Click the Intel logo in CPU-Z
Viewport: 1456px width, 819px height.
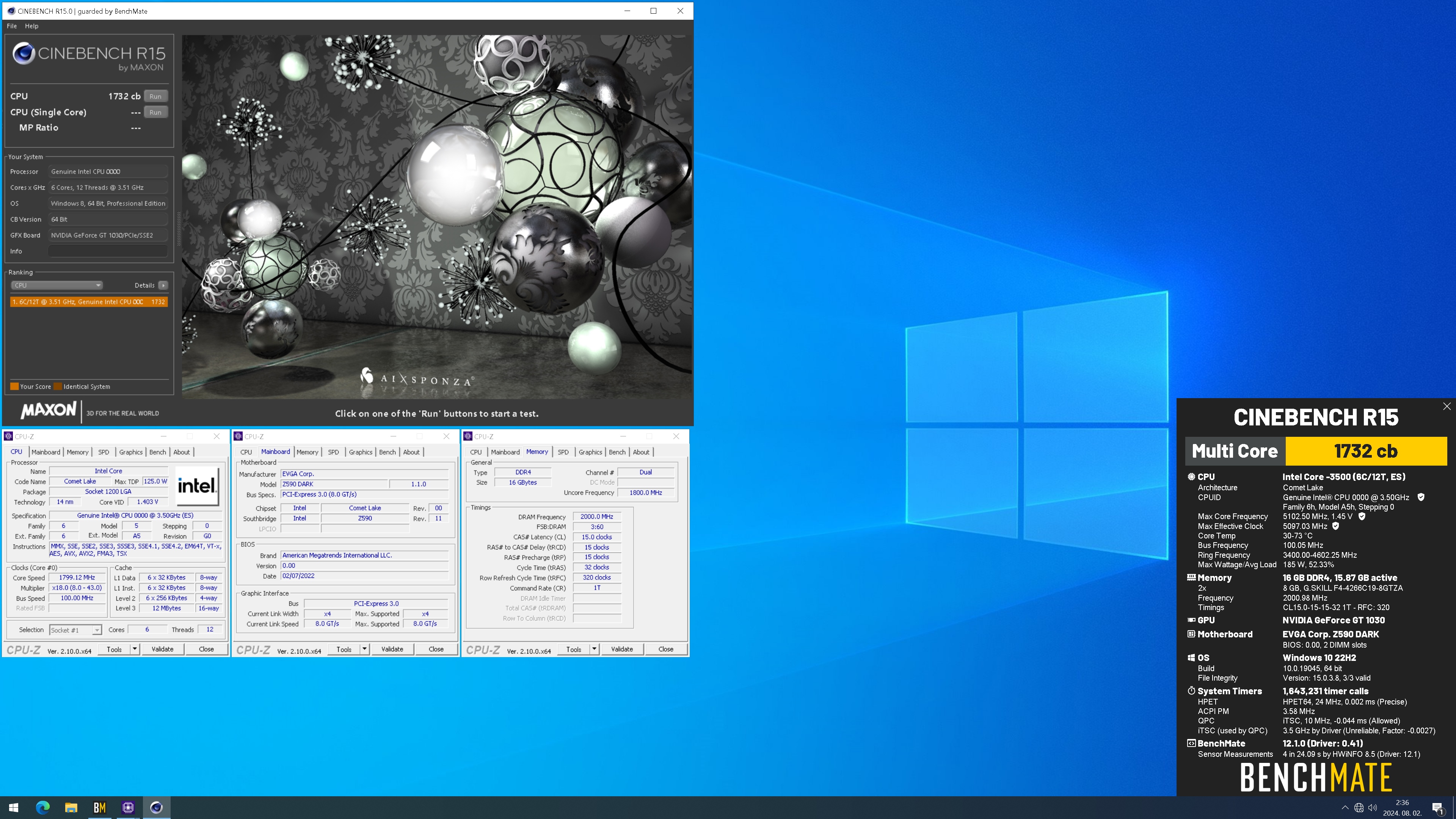pos(197,485)
